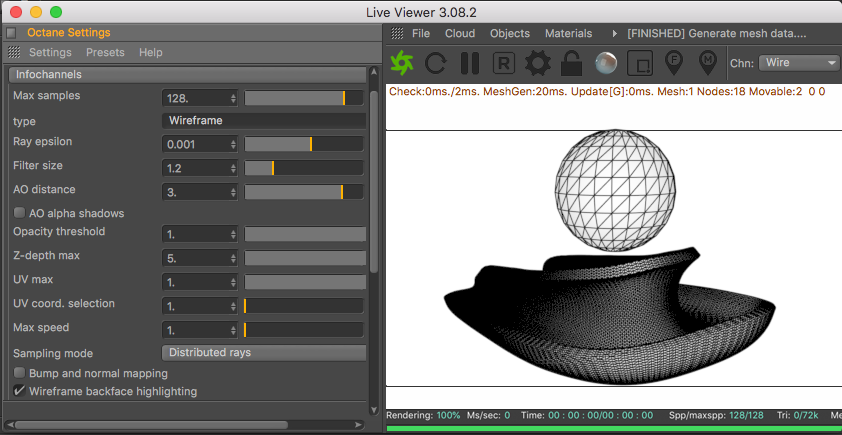Open the Help menu
842x435 pixels.
pos(150,52)
